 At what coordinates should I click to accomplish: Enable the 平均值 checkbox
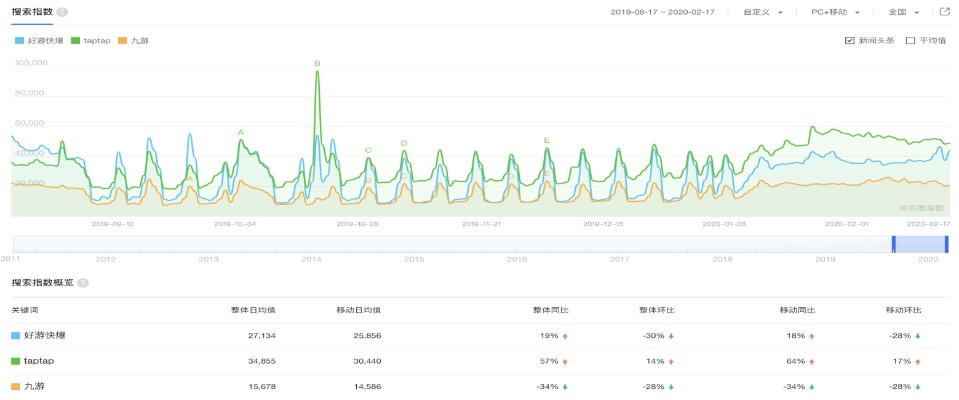pyautogui.click(x=910, y=41)
